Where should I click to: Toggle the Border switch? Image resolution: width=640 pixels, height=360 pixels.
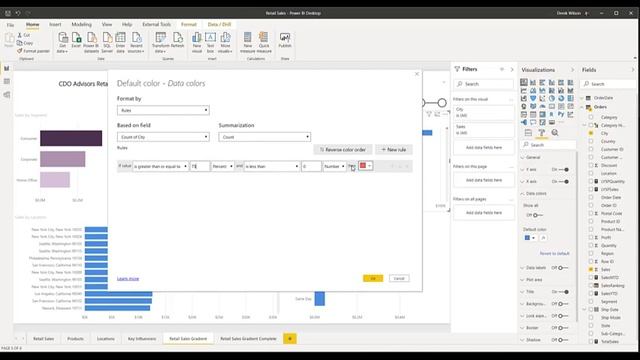point(563,328)
